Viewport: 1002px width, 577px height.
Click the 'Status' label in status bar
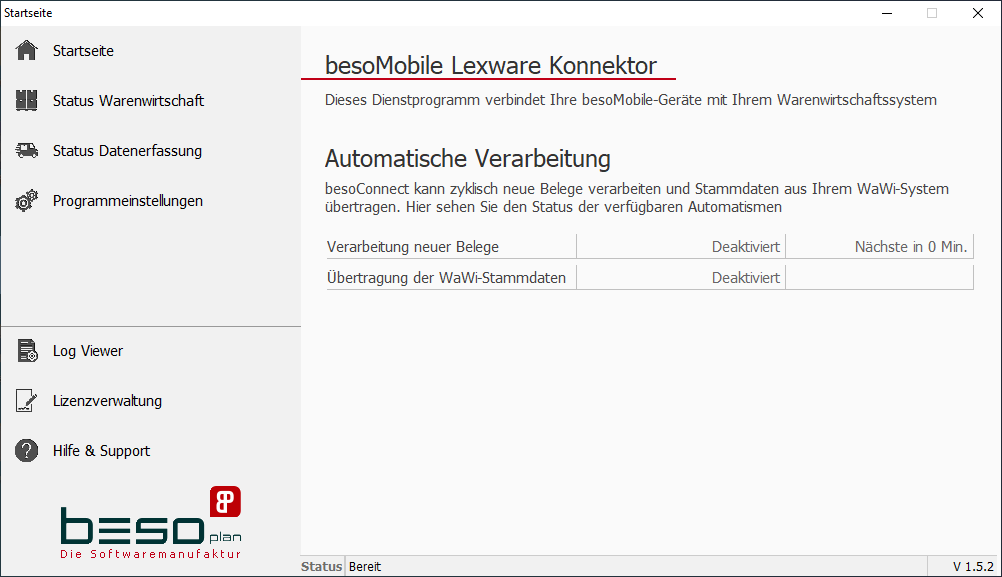(x=321, y=567)
